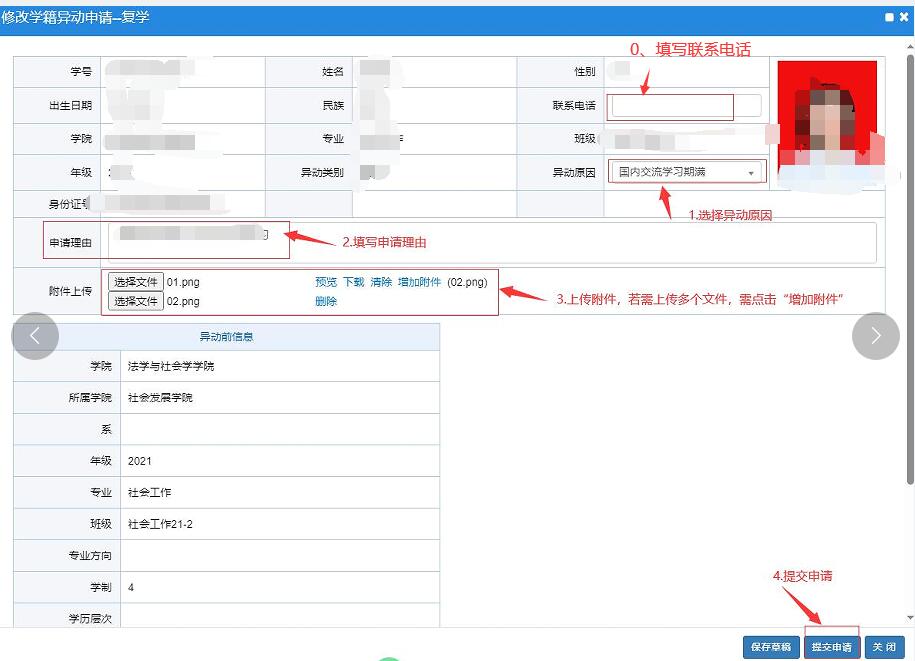
Task: Close the dialog using the X icon
Action: 904,17
